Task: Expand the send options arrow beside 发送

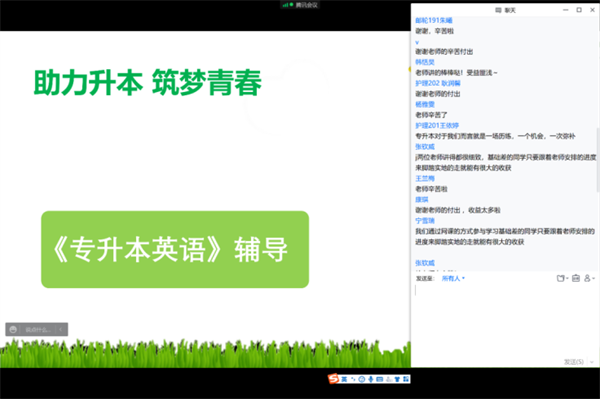Action: [592, 362]
